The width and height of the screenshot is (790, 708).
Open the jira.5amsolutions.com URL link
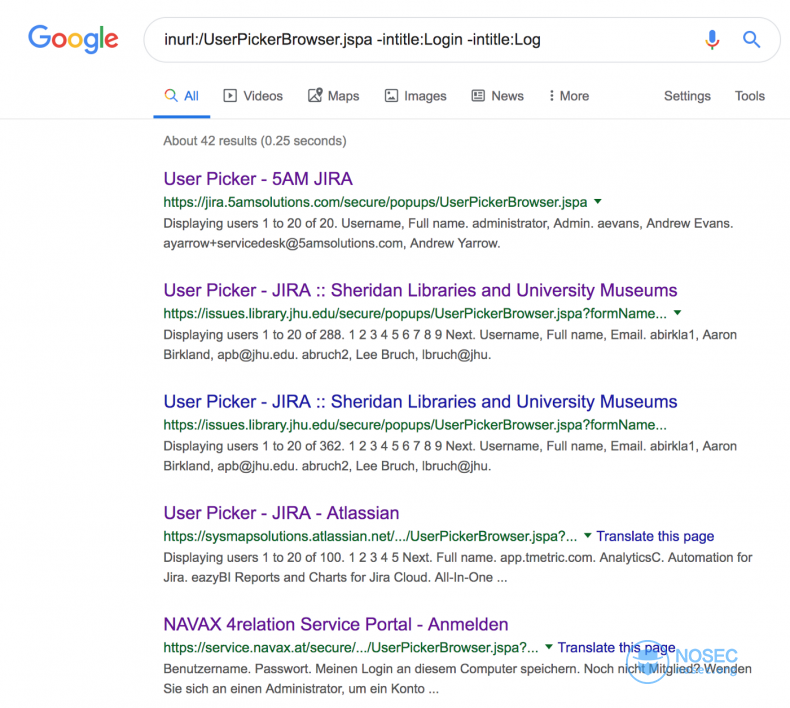tap(375, 202)
